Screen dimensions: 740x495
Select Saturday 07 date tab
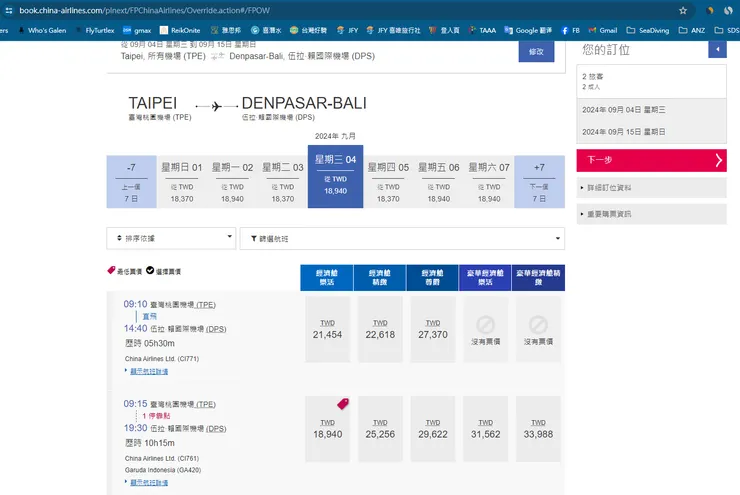[489, 182]
